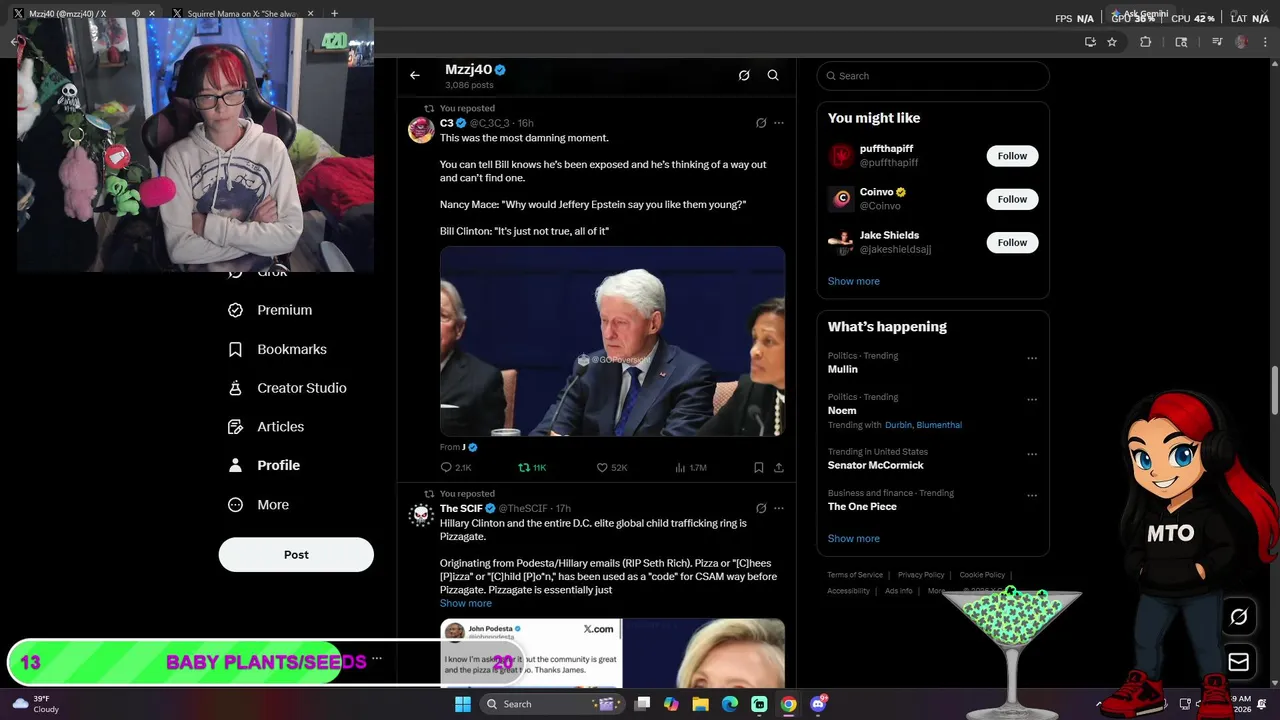The image size is (1280, 720).
Task: Like C3's post showing 52K
Action: tap(612, 467)
